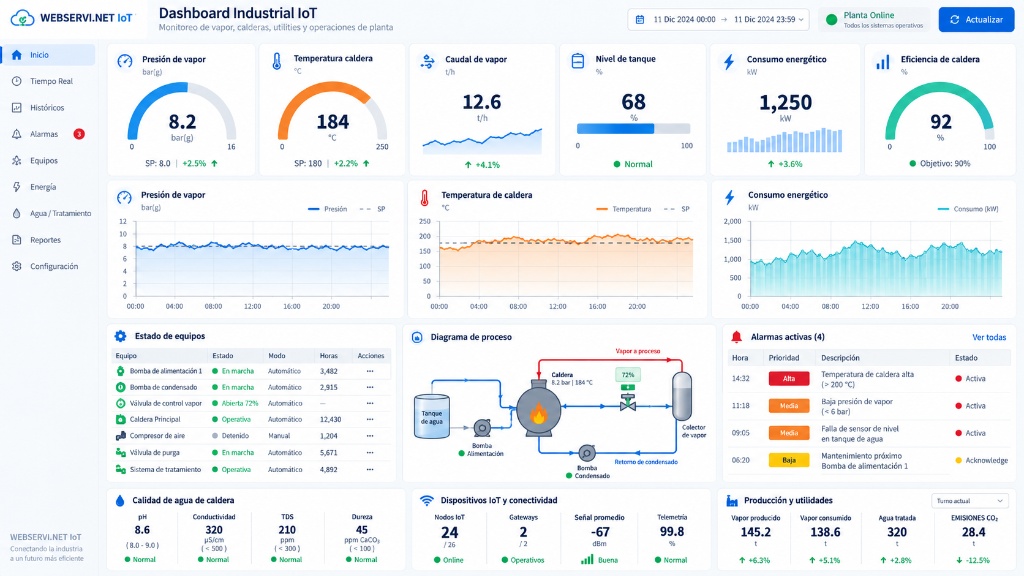
Task: Click the Caudal de vapor flow icon
Action: click(428, 61)
